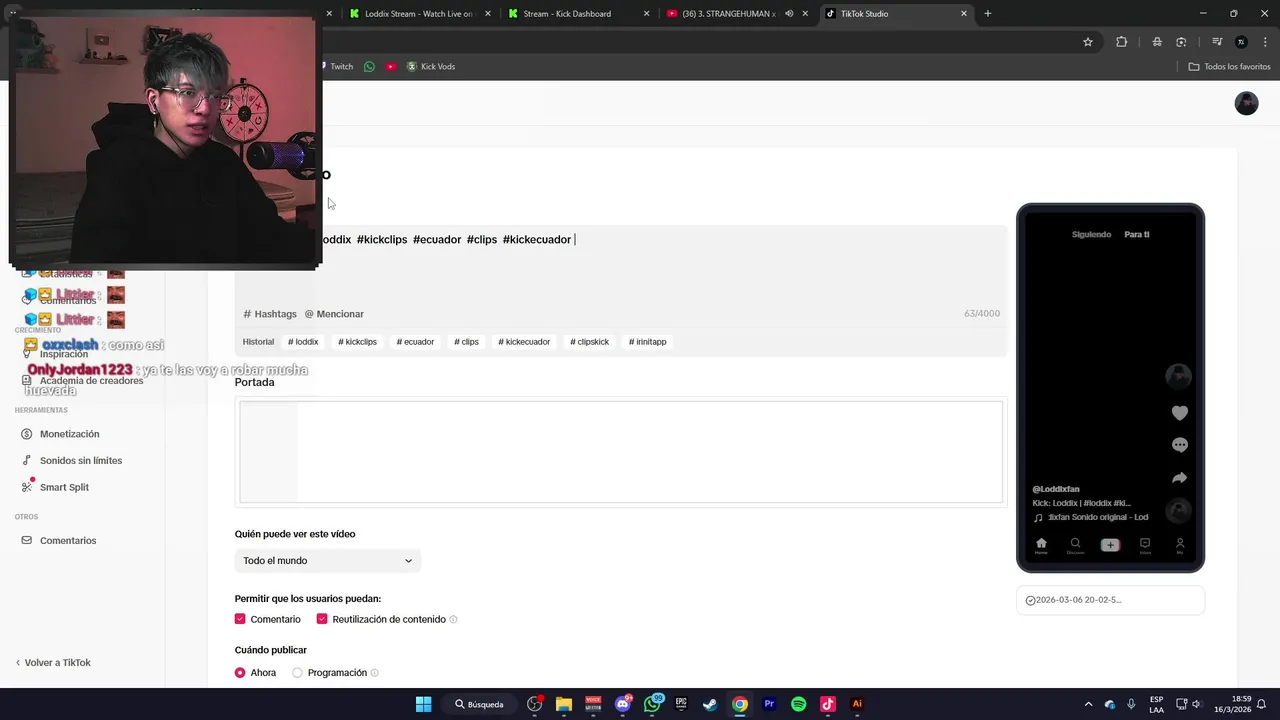
Task: Switch to Stream - Kick Dashboard tab
Action: click(578, 14)
